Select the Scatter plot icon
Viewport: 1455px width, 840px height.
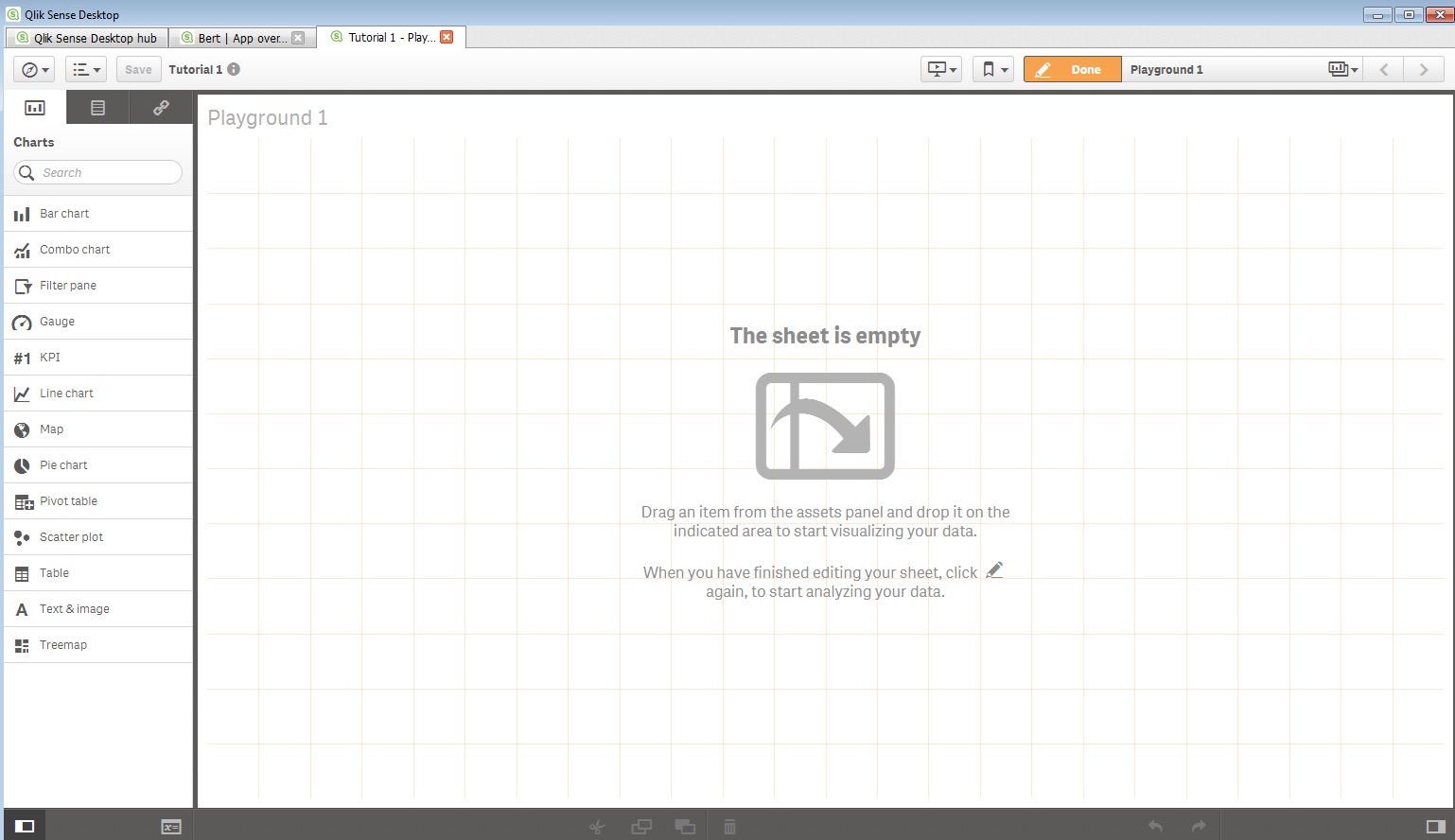pos(22,538)
